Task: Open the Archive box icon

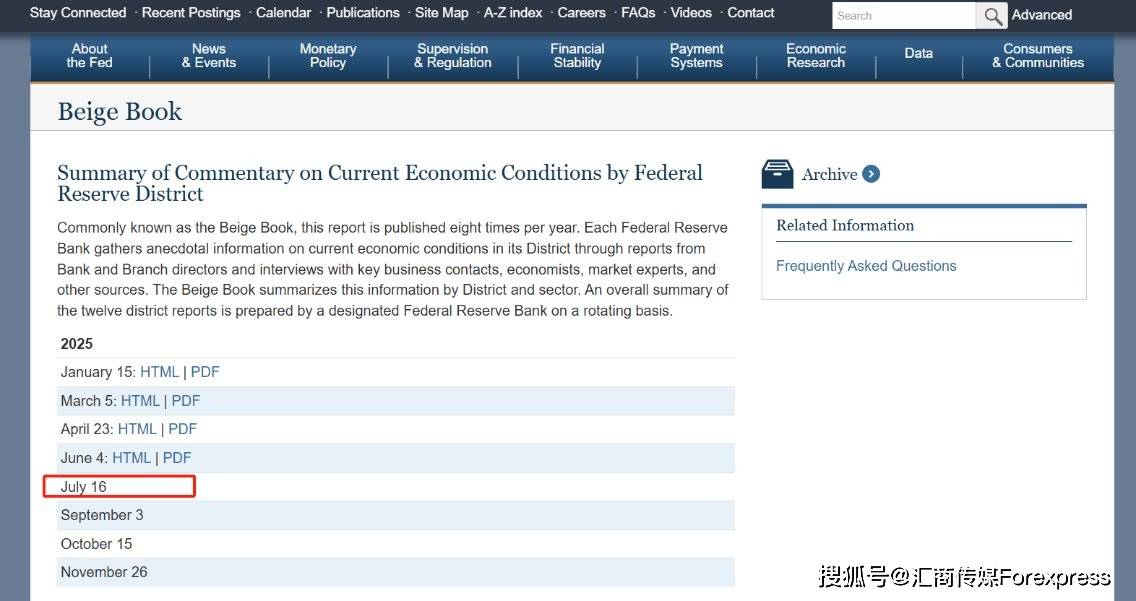Action: click(x=777, y=175)
